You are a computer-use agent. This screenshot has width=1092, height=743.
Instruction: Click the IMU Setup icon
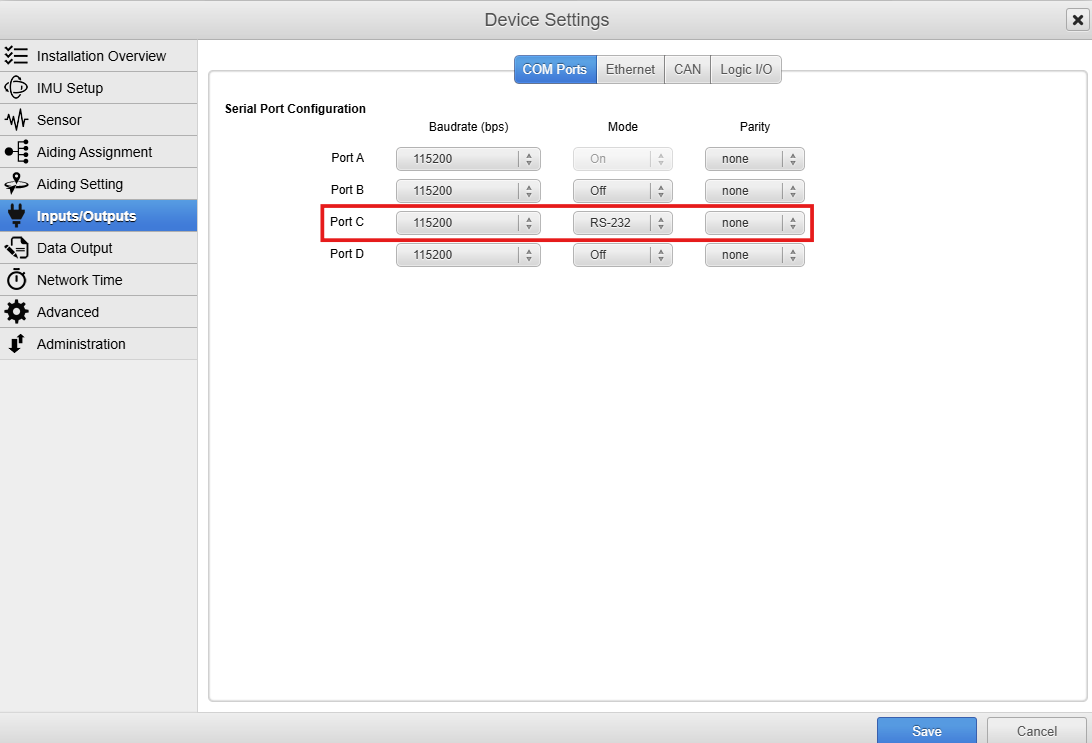pos(16,88)
